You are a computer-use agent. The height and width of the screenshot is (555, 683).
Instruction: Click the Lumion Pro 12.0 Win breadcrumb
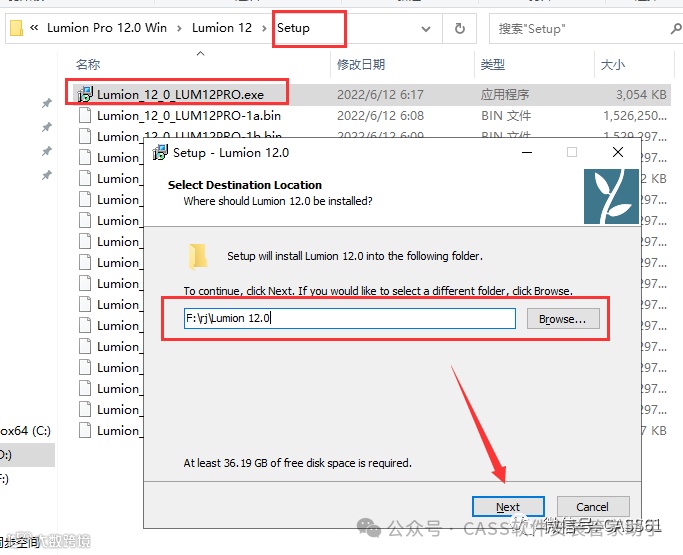107,28
